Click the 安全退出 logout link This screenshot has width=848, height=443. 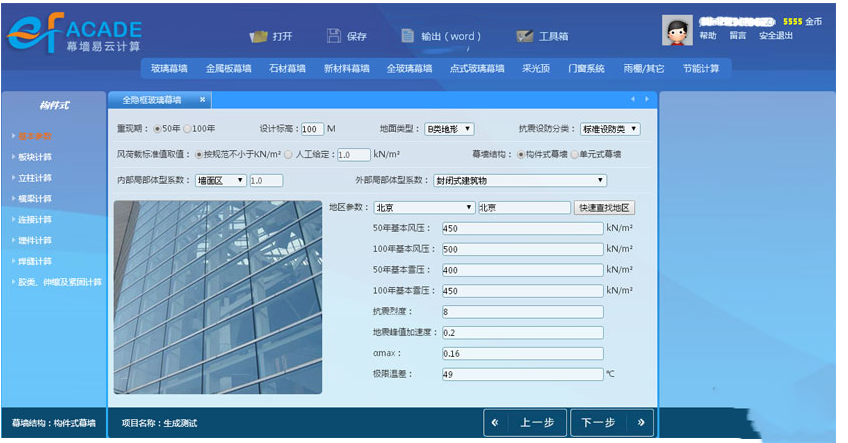pos(776,36)
